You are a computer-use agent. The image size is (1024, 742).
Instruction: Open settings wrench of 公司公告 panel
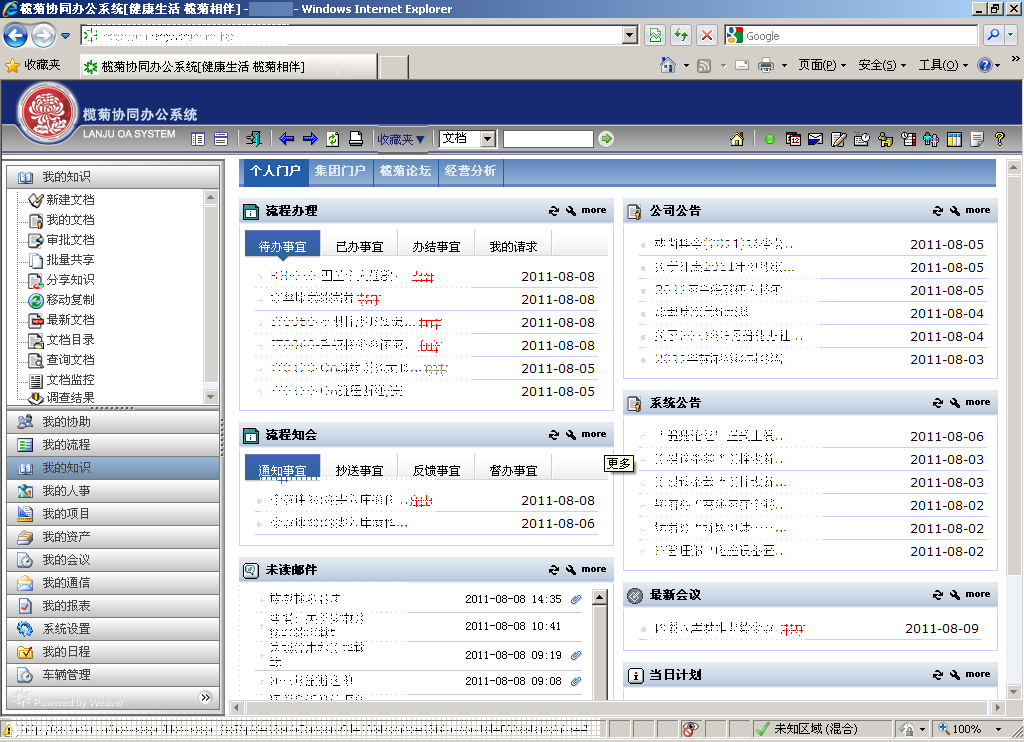click(955, 211)
